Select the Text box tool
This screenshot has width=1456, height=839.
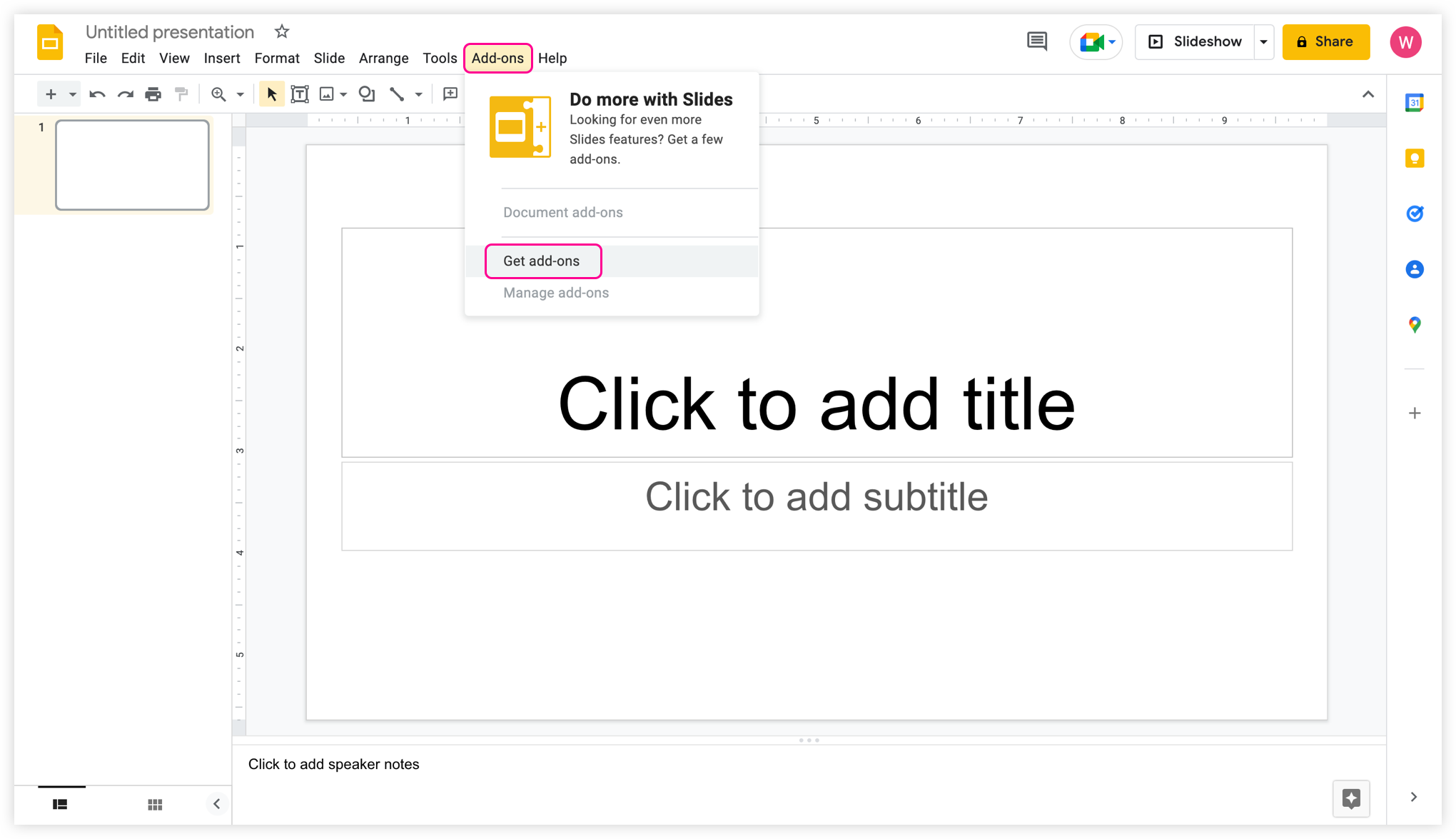300,94
